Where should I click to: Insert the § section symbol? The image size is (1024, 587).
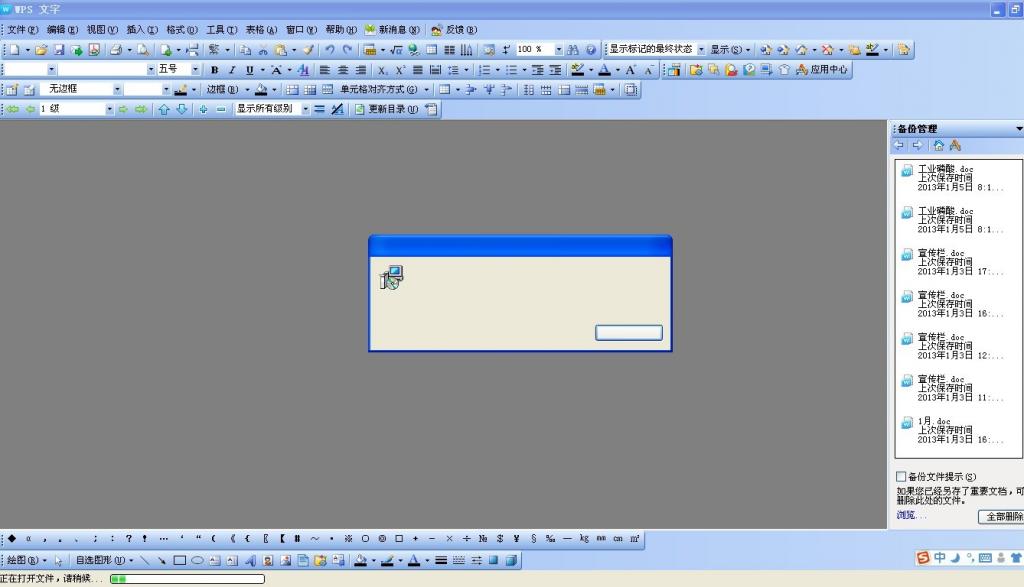click(534, 539)
